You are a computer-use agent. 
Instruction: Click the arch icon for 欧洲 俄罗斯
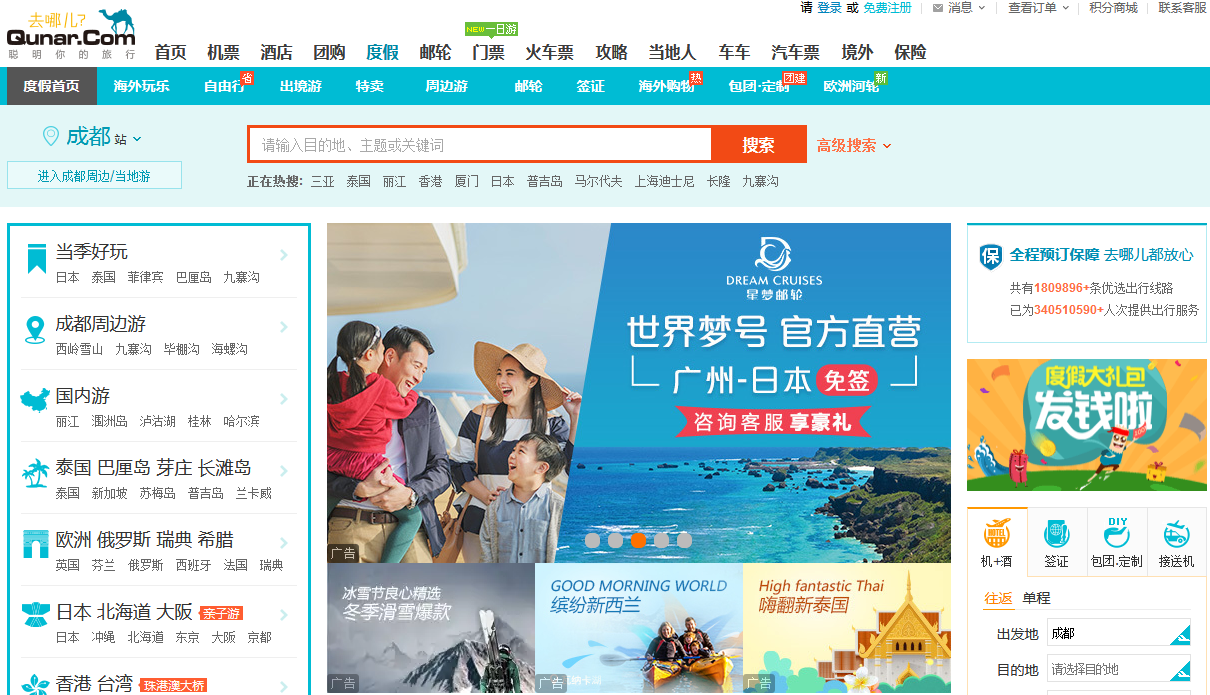(36, 544)
